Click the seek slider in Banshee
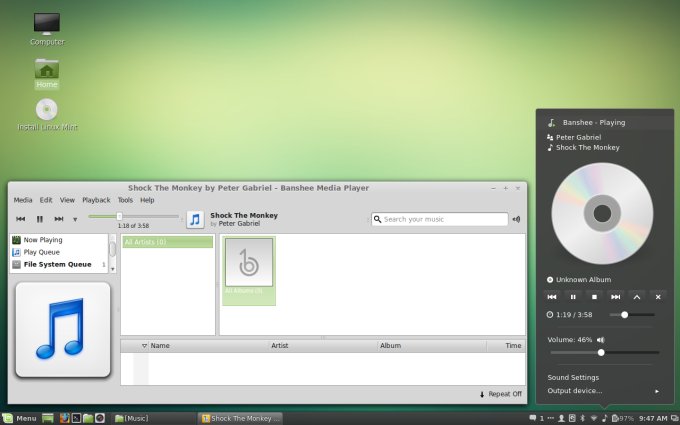This screenshot has height=425, width=680. pos(133,216)
